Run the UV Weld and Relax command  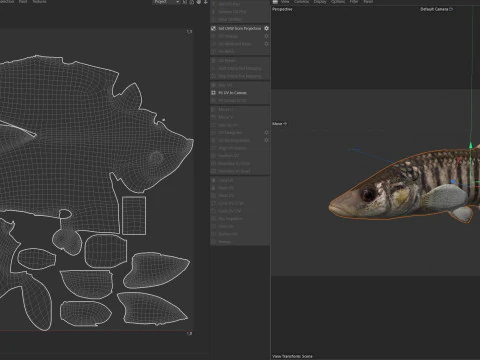(235, 44)
